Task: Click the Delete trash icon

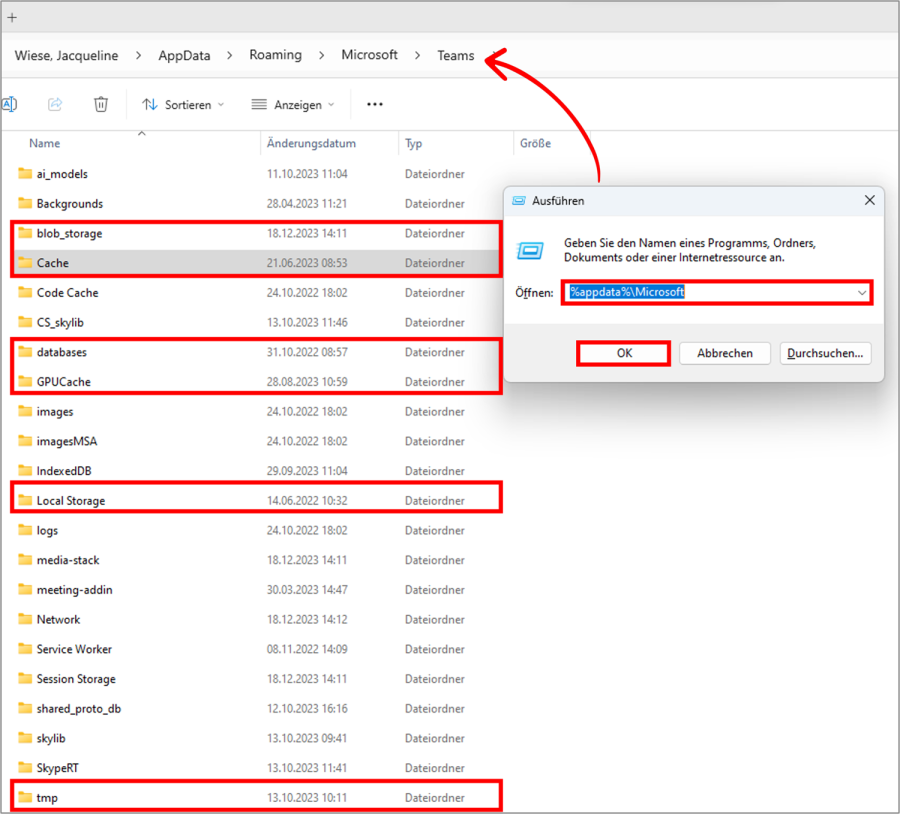Action: [x=100, y=104]
